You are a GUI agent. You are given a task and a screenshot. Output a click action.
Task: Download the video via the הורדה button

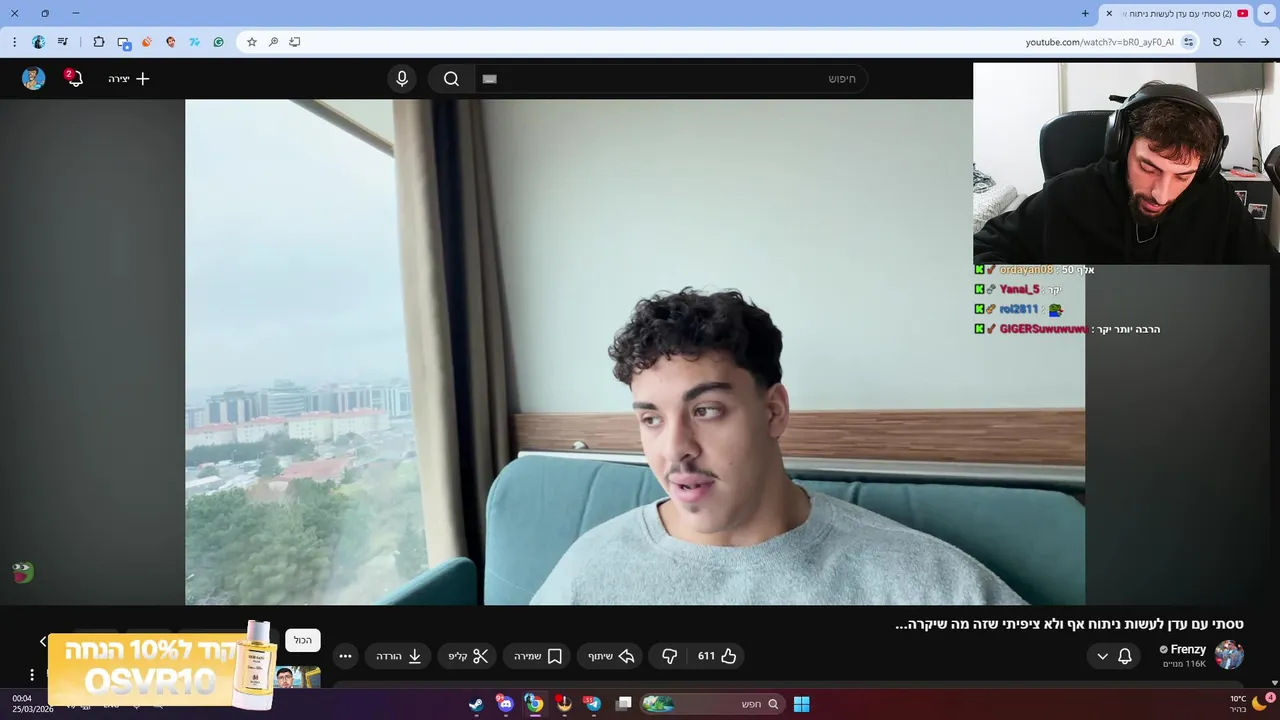[399, 656]
